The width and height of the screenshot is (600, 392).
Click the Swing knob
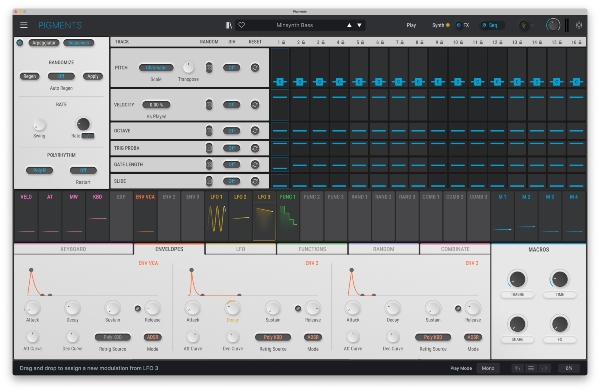[x=39, y=124]
